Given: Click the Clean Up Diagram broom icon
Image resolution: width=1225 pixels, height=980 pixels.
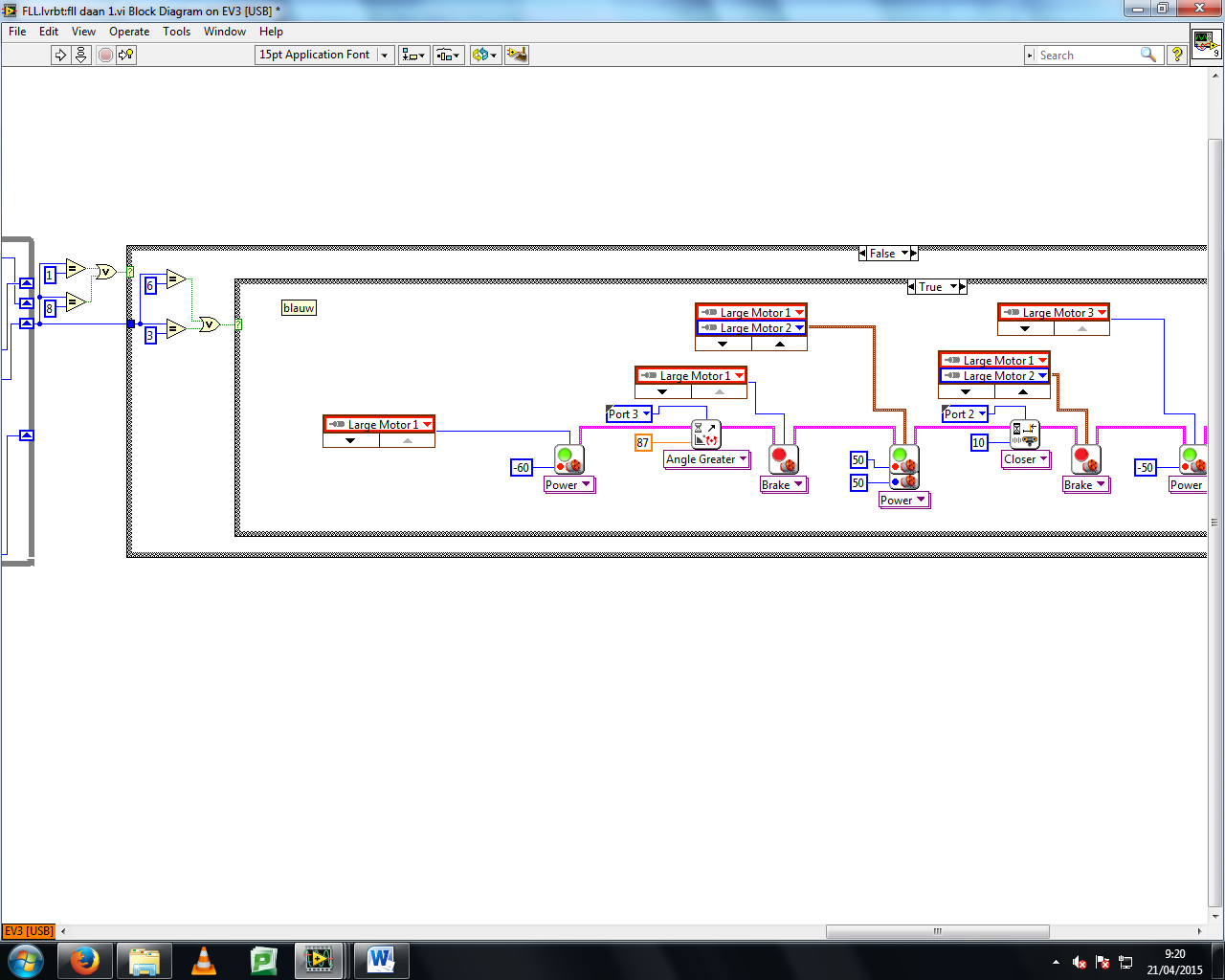Looking at the screenshot, I should tap(517, 56).
